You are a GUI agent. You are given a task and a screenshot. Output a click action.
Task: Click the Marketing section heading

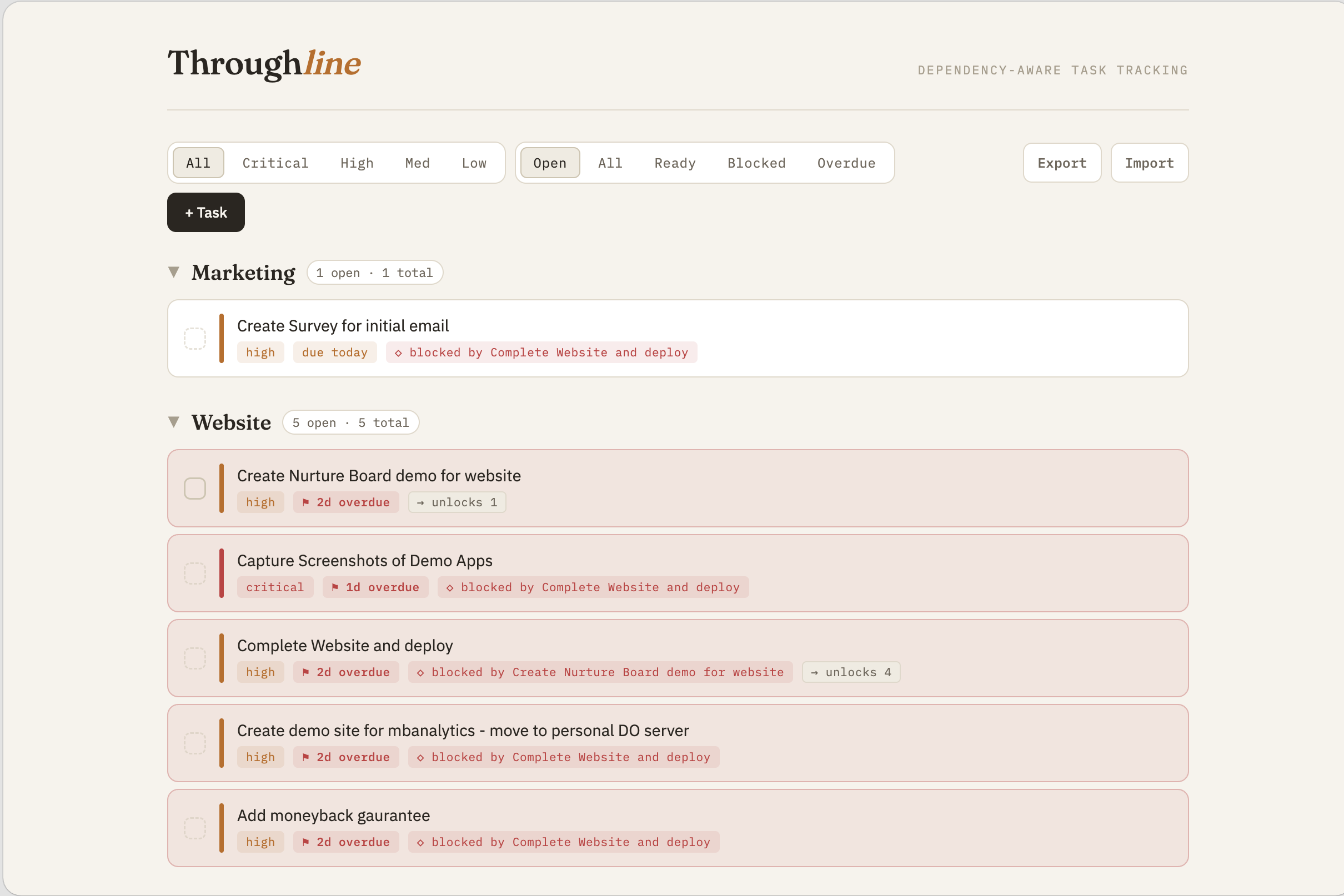[x=244, y=273]
